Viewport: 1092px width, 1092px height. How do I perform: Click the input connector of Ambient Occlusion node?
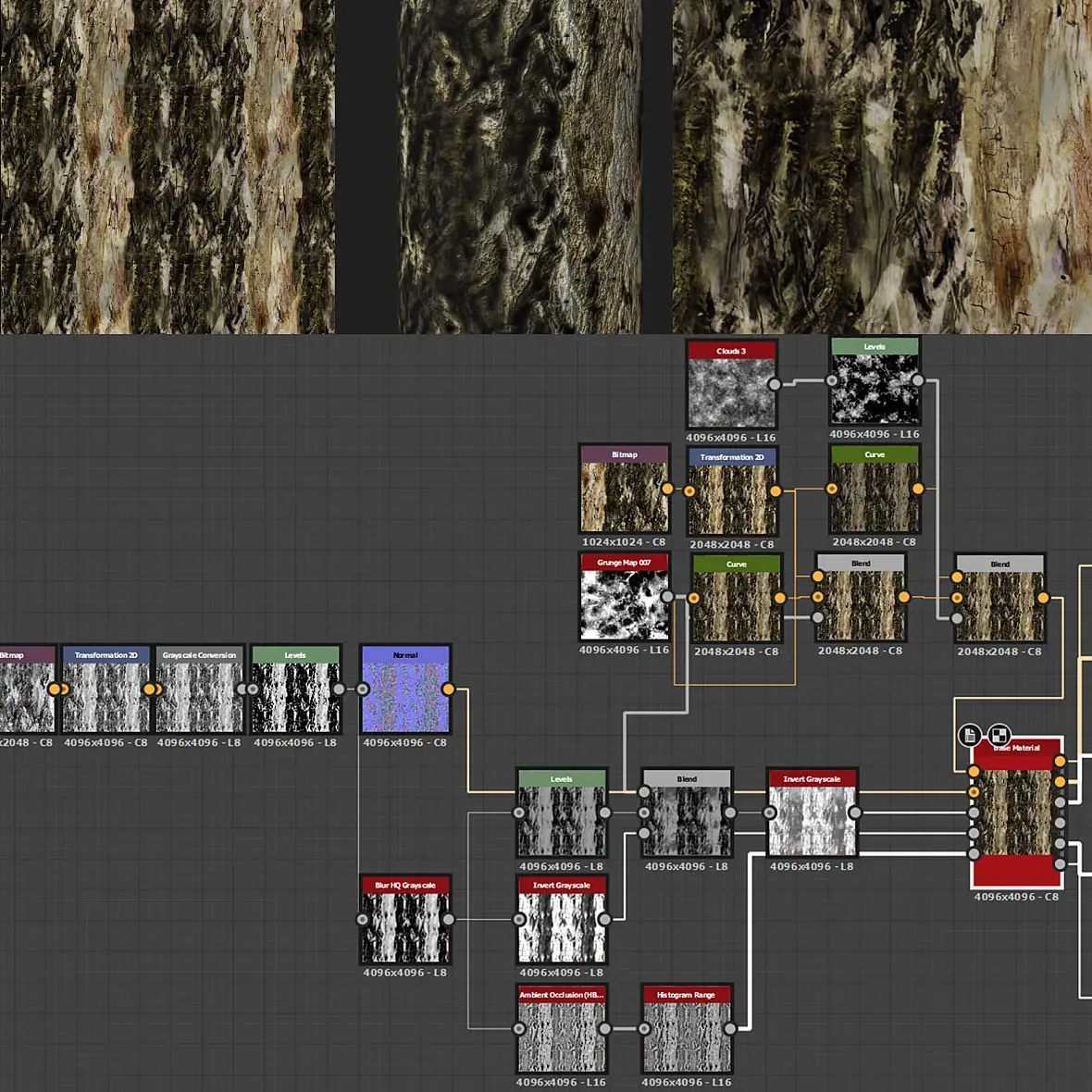(519, 1029)
